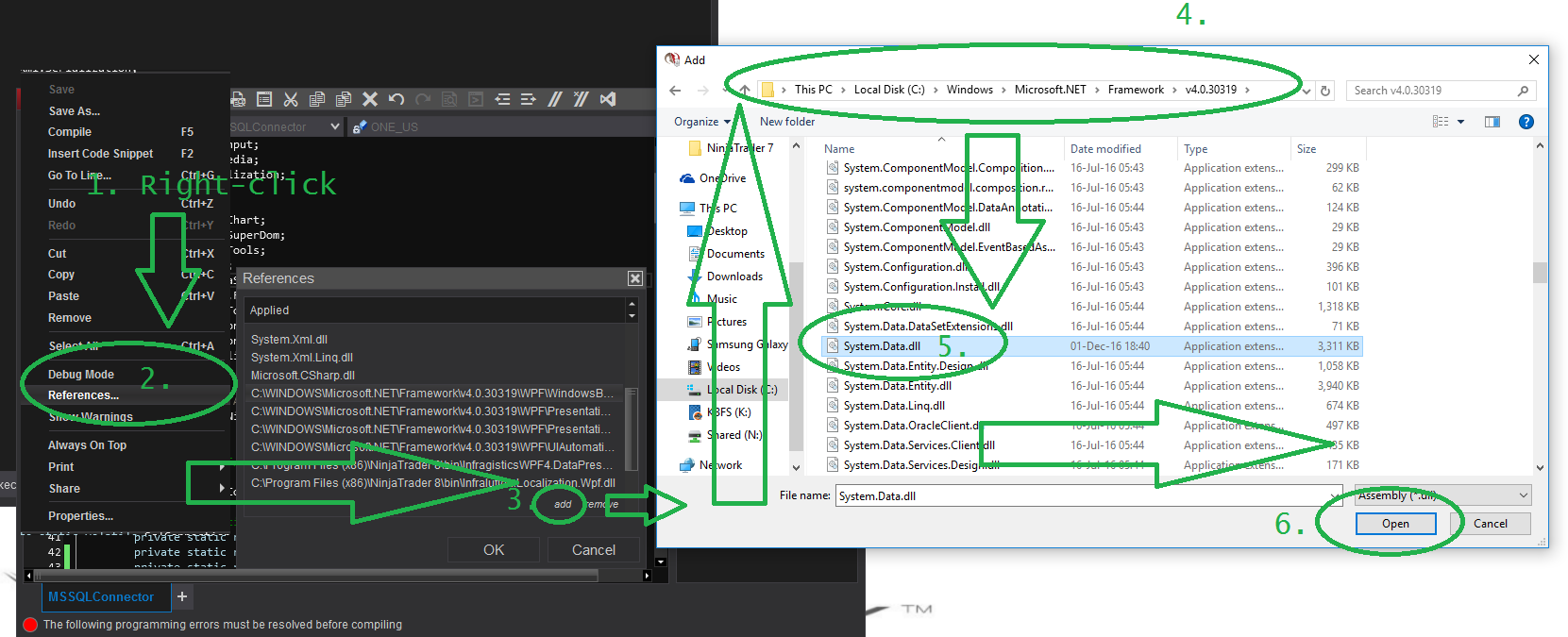Expand the address bar history dropdown
The image size is (1568, 637).
[x=1307, y=91]
